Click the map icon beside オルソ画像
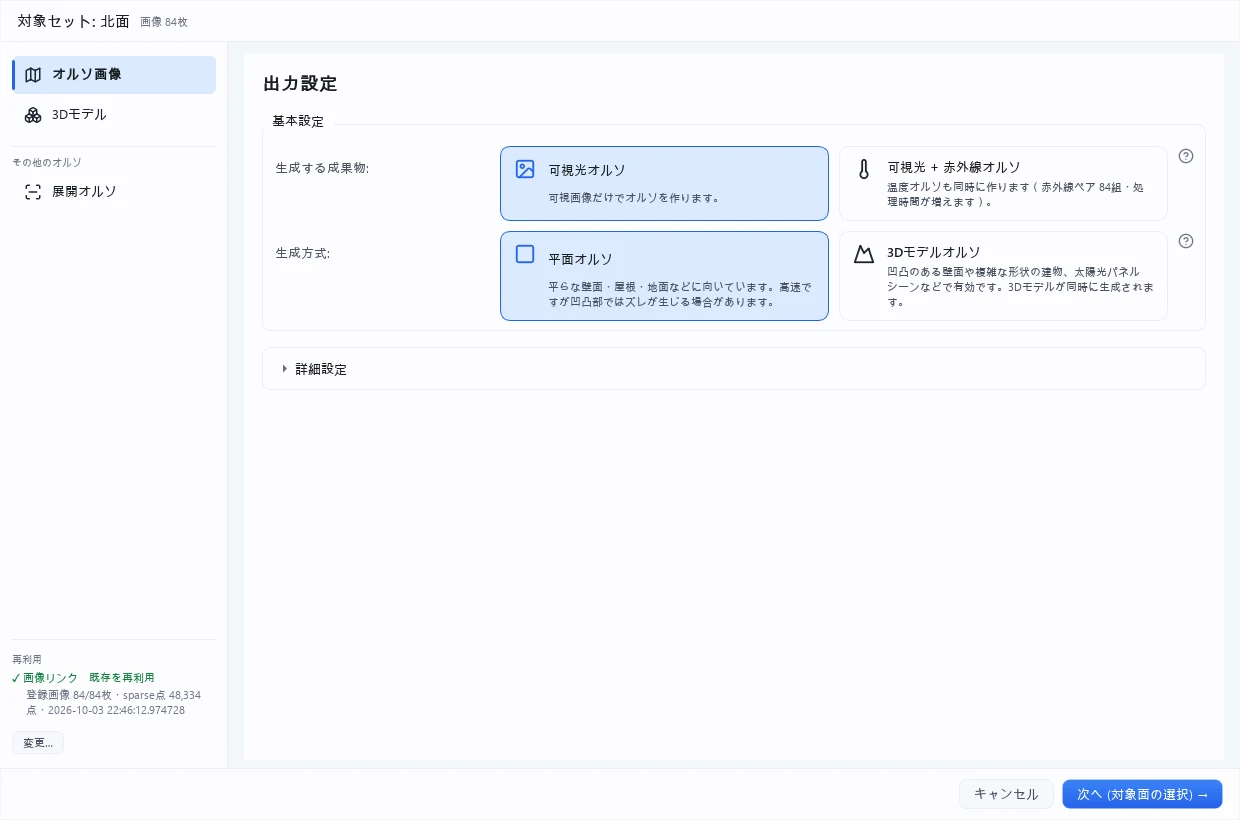Image resolution: width=1240 pixels, height=820 pixels. click(33, 75)
